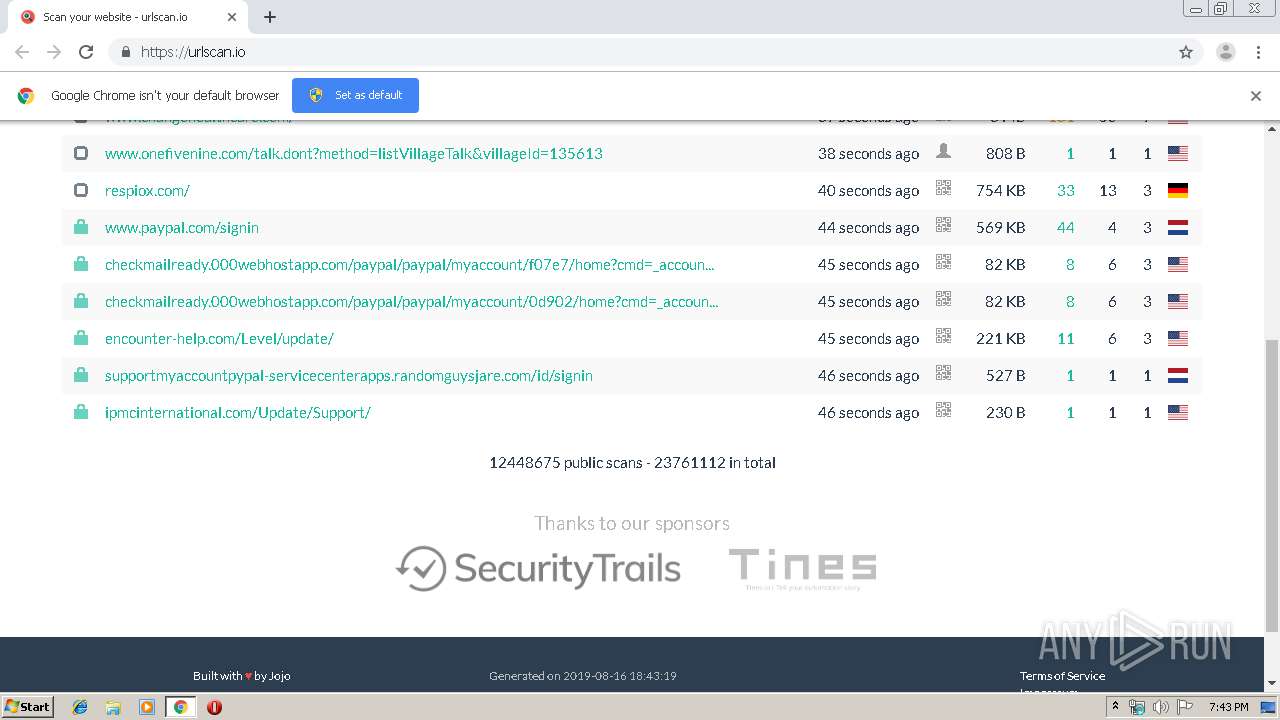
Task: Click the 7:43 PM taskbar clock
Action: [1229, 707]
